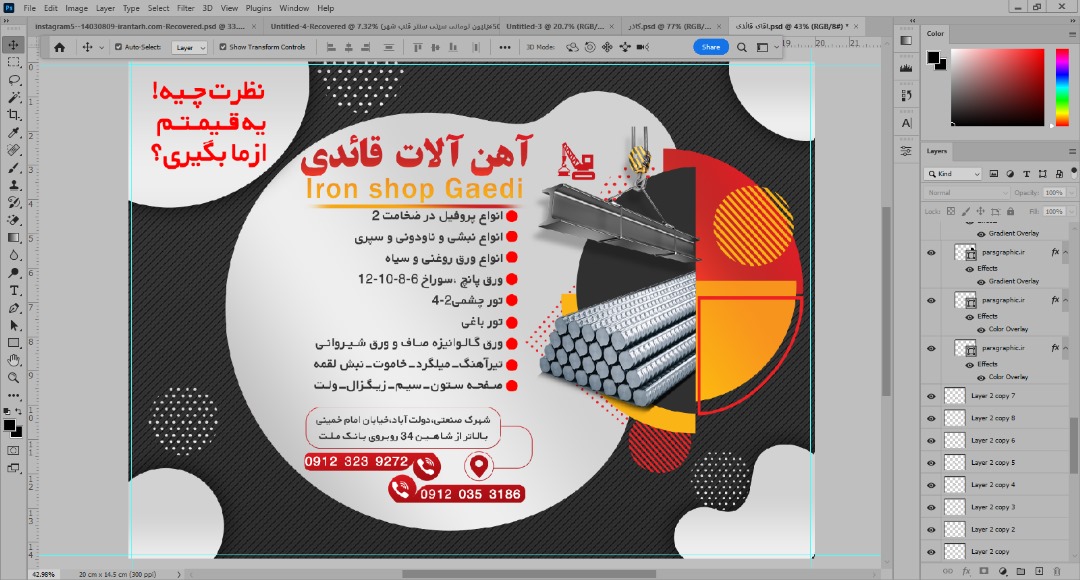1080x580 pixels.
Task: Select the Lasso tool
Action: (14, 80)
